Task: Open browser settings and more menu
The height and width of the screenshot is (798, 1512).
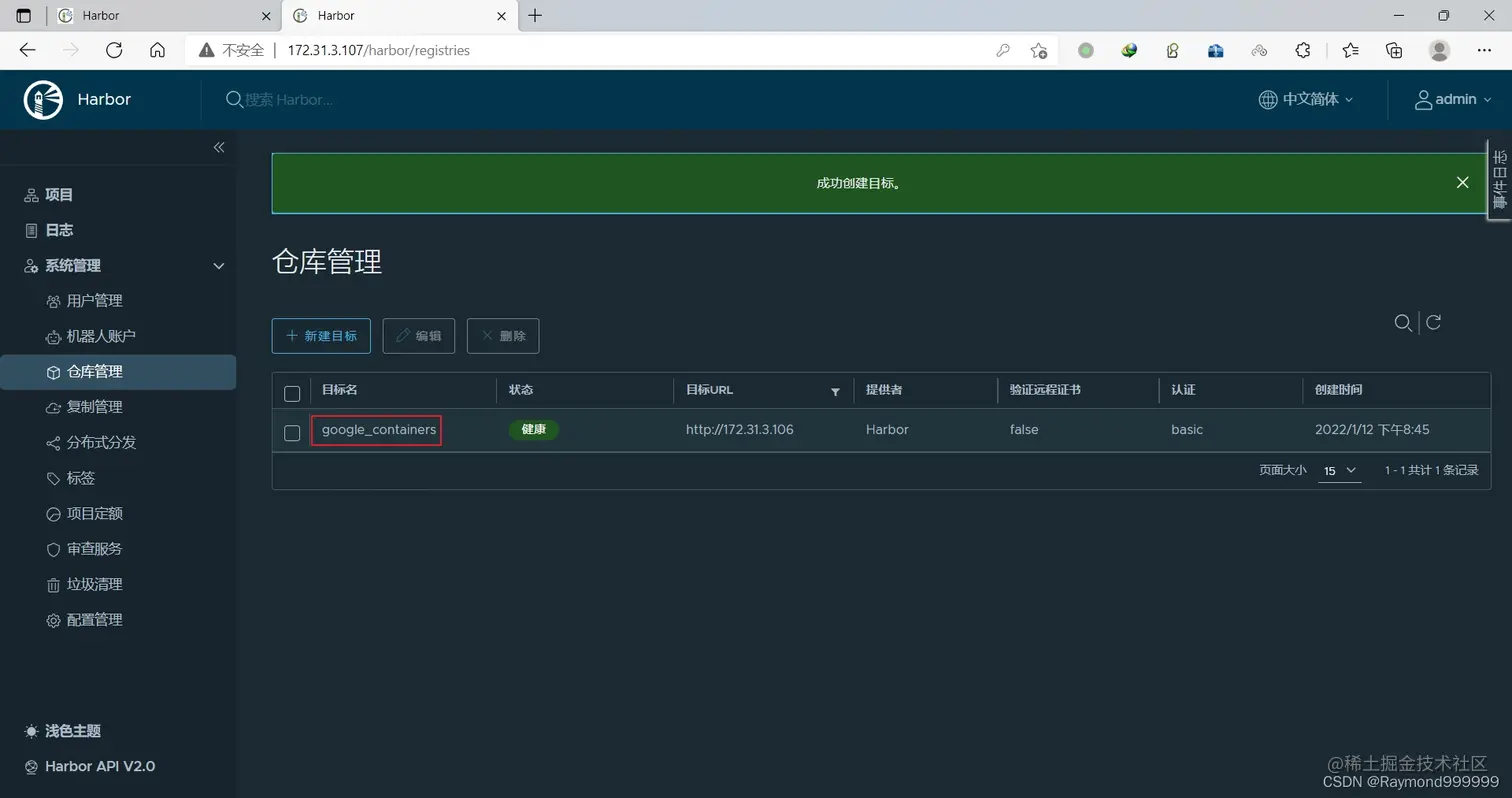Action: coord(1484,50)
